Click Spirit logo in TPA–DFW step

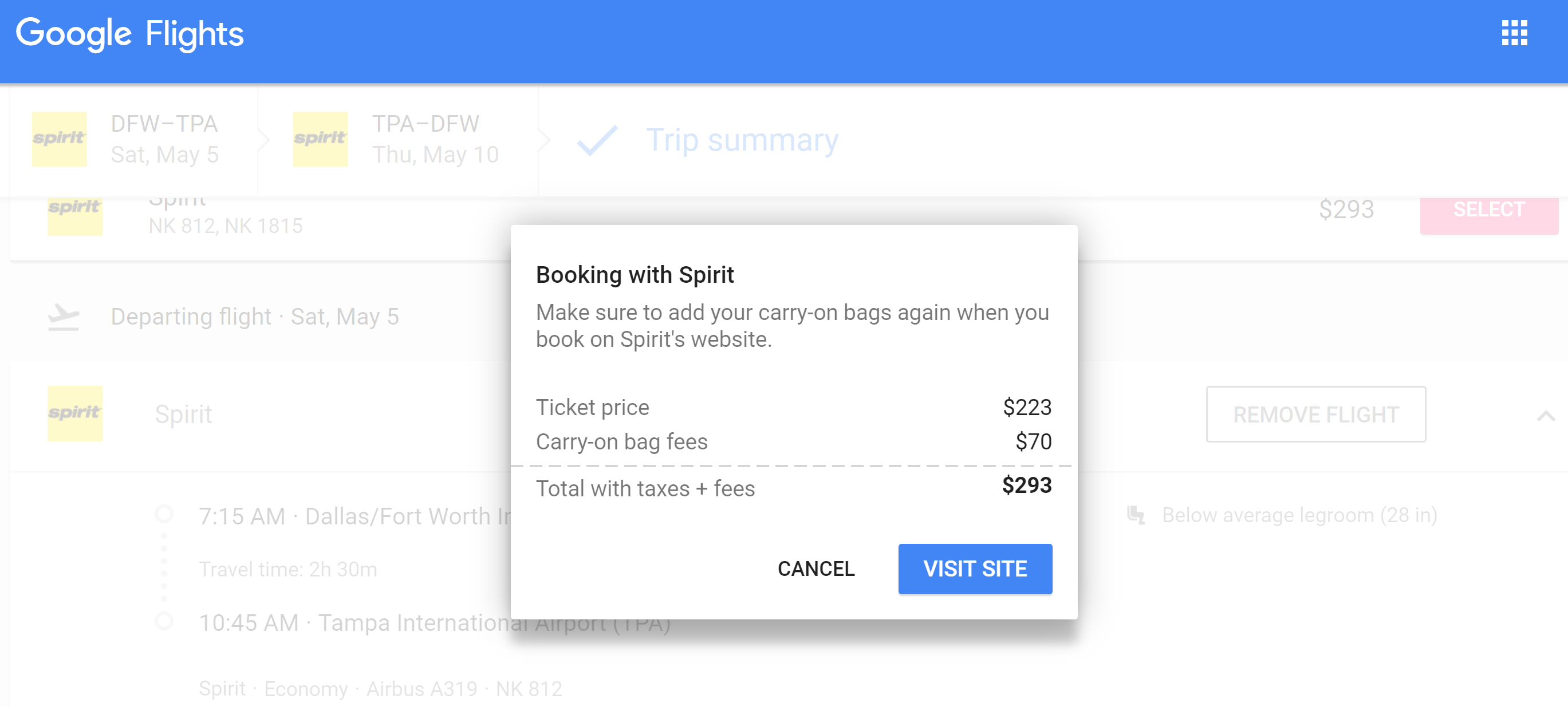pos(320,139)
